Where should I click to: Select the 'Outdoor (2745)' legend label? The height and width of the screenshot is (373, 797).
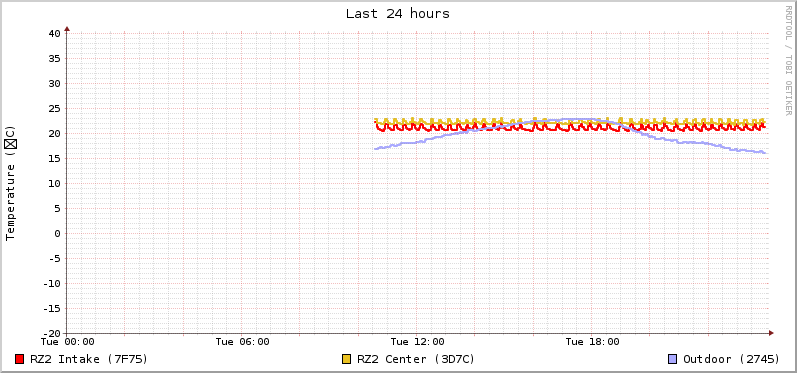[731, 359]
